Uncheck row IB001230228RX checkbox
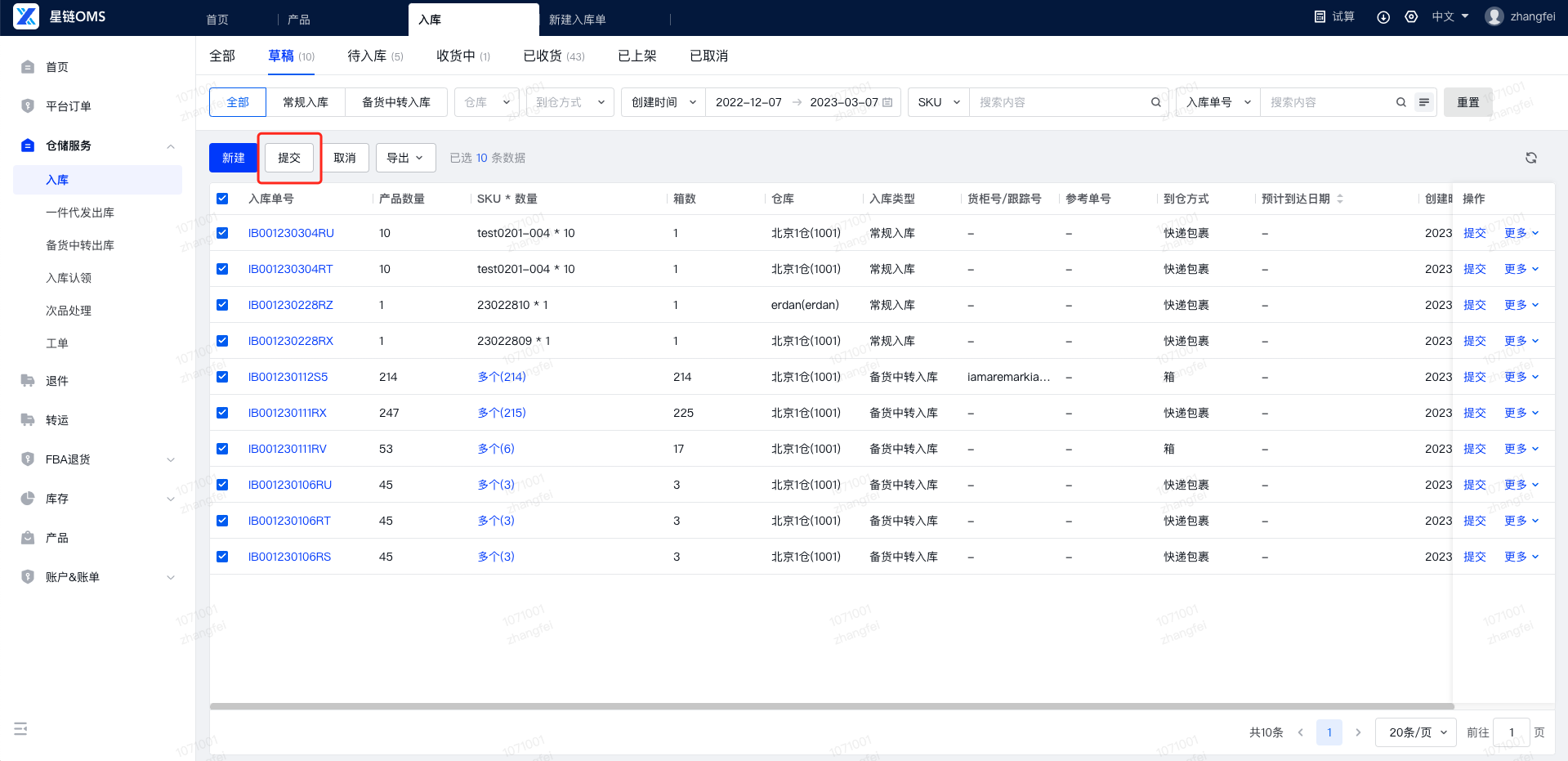The width and height of the screenshot is (1568, 761). (222, 341)
